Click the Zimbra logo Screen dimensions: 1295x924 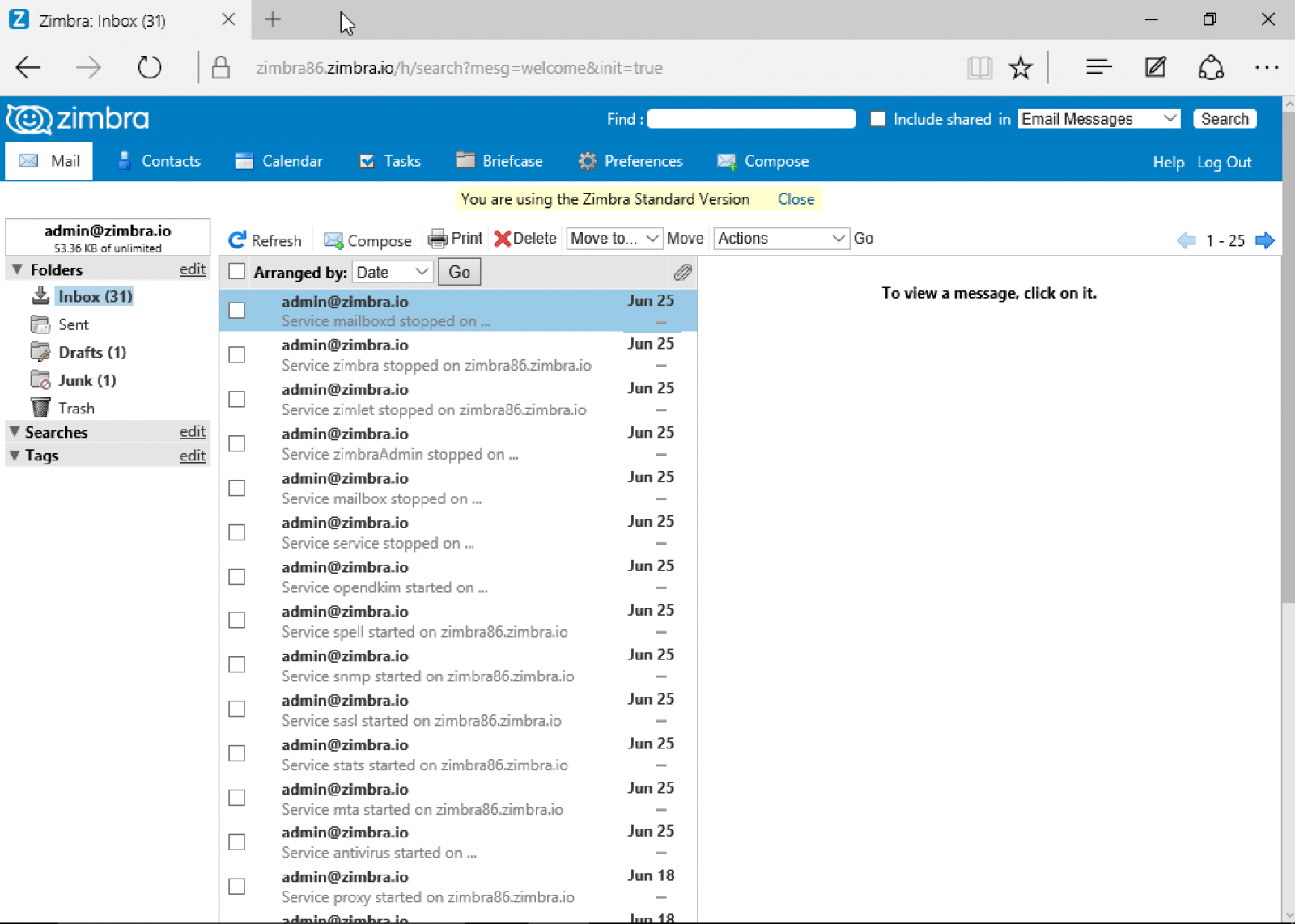point(78,119)
